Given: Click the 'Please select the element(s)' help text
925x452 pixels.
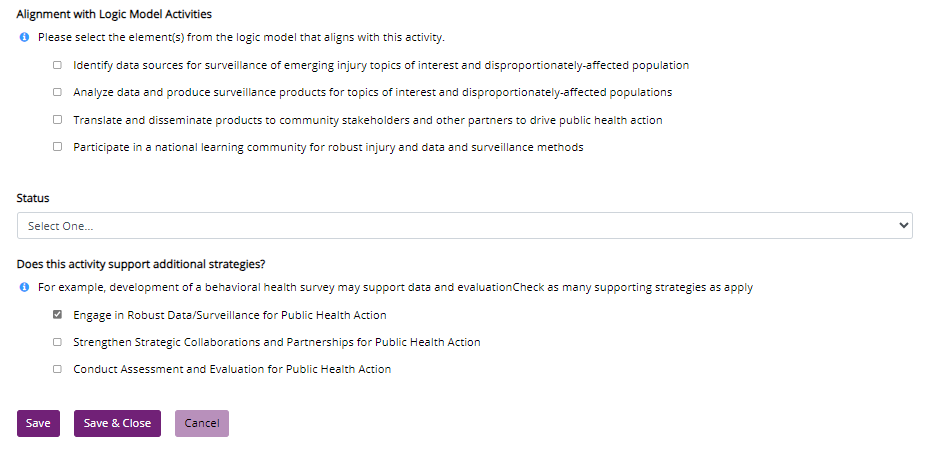Looking at the screenshot, I should tap(241, 38).
